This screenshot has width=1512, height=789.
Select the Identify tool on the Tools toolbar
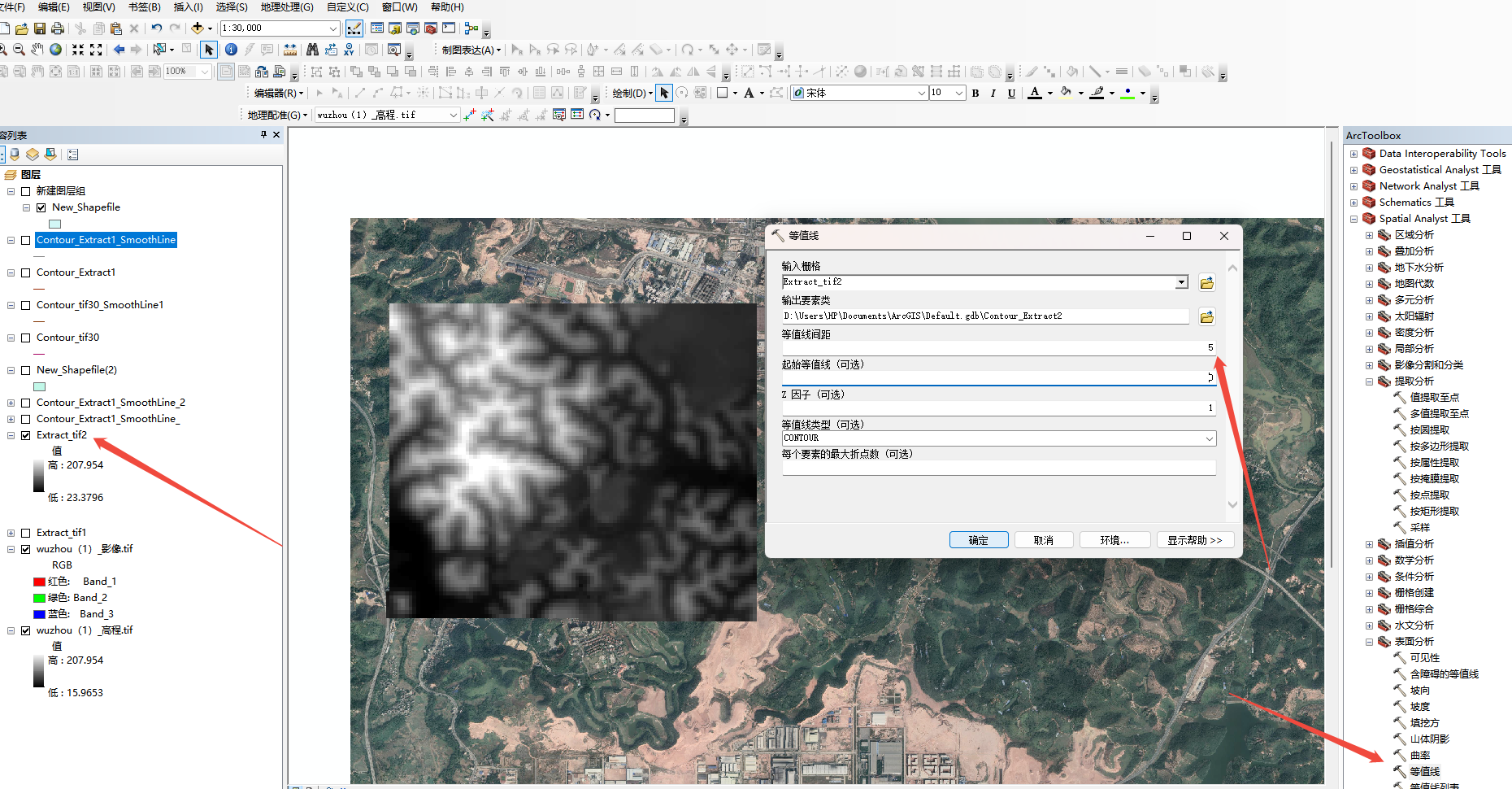232,50
